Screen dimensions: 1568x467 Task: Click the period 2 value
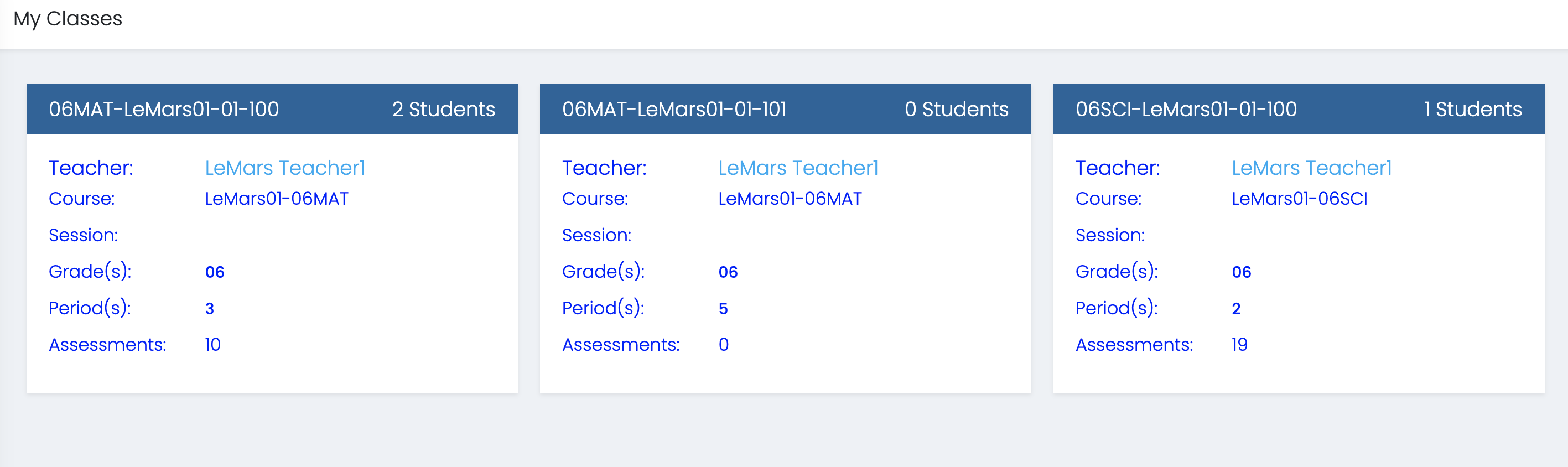[1235, 309]
